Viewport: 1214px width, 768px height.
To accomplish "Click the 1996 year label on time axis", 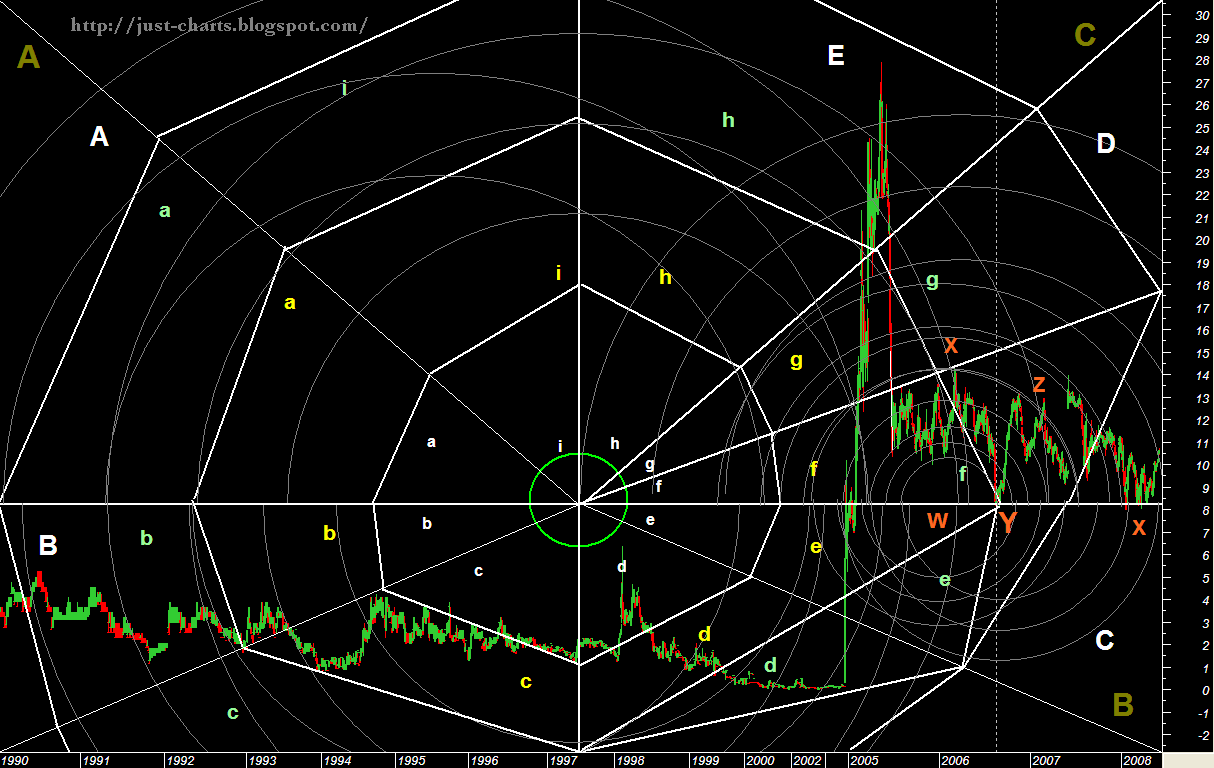I will point(486,761).
